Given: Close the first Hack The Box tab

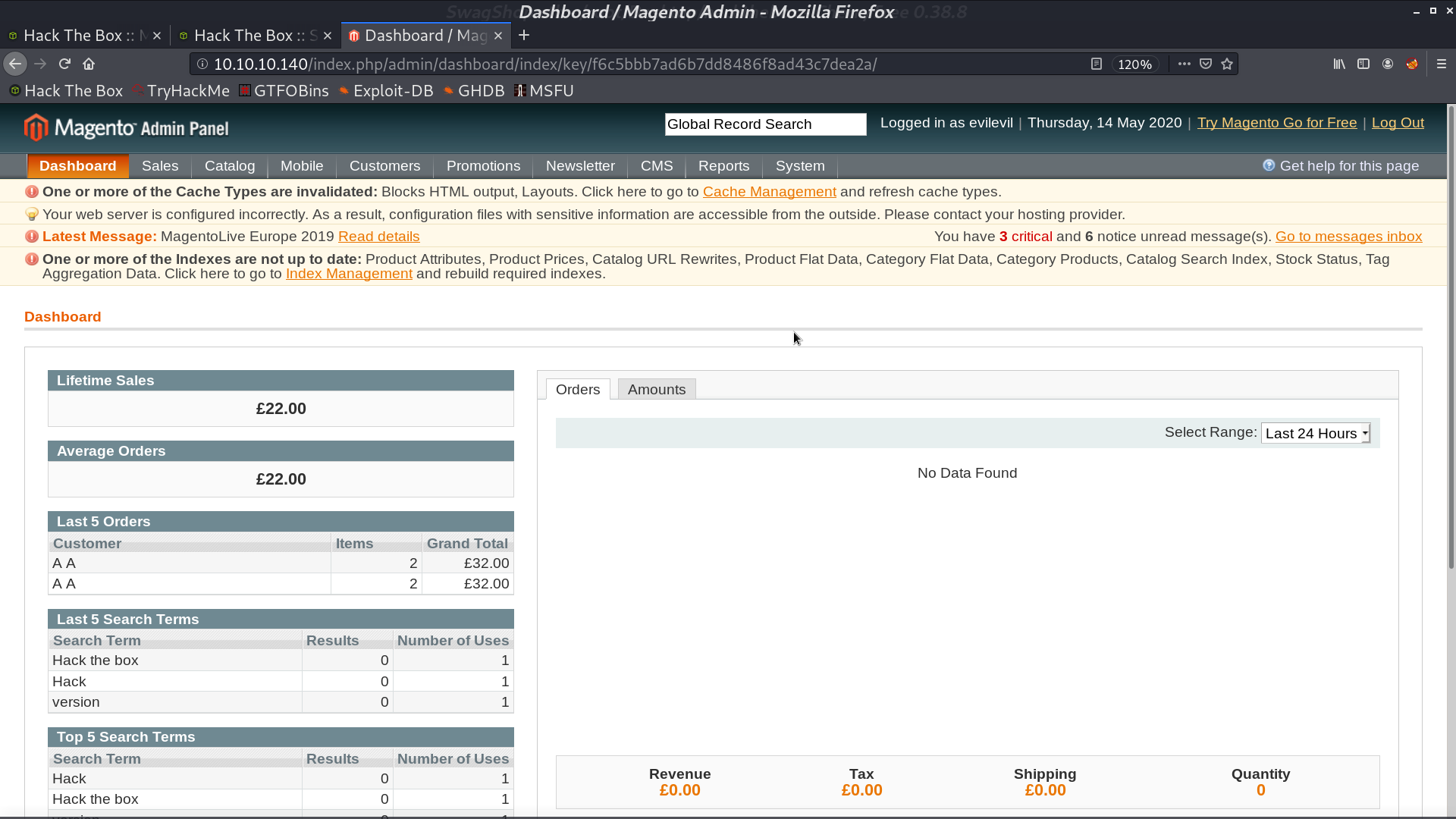Looking at the screenshot, I should (x=157, y=36).
